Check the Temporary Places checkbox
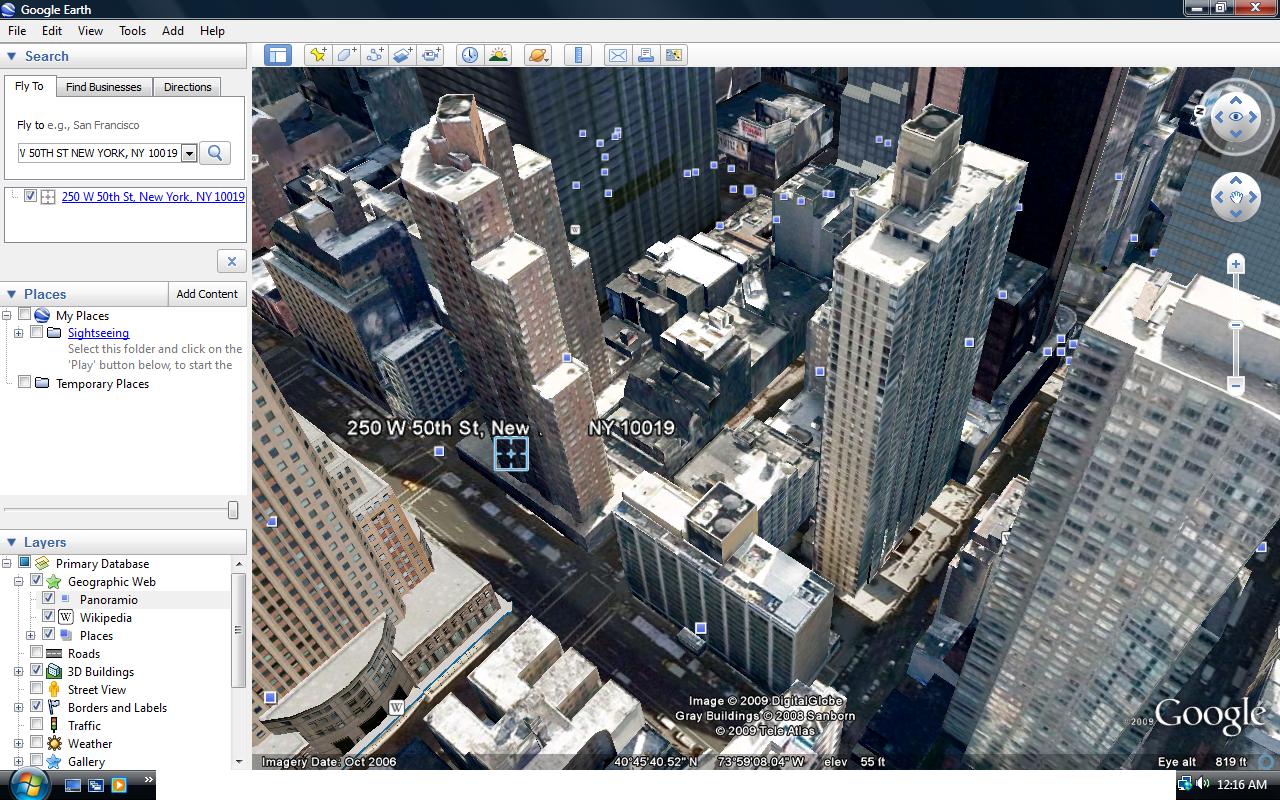The image size is (1280, 800). pyautogui.click(x=24, y=383)
